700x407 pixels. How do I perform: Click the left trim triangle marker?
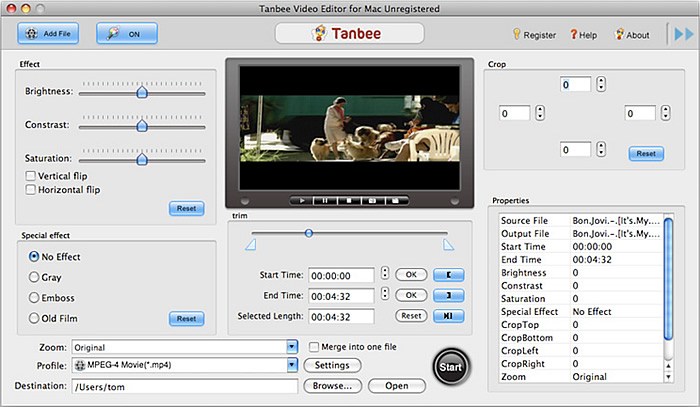[251, 245]
